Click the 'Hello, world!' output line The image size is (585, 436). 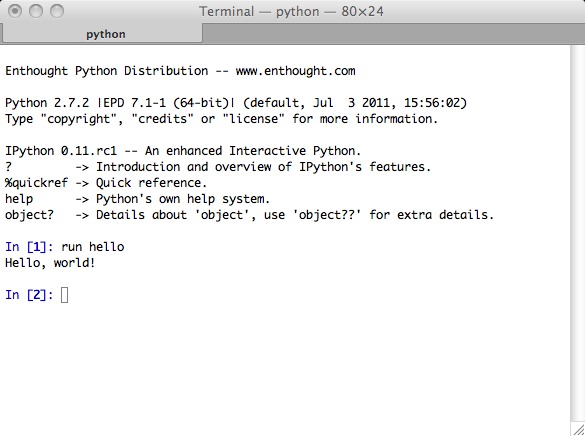pos(50,263)
